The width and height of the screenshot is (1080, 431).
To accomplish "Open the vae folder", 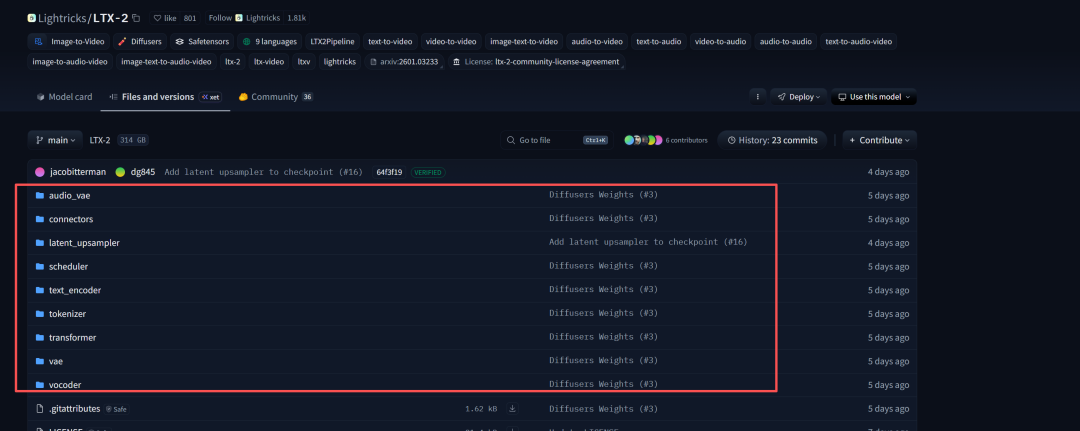I will coord(56,361).
